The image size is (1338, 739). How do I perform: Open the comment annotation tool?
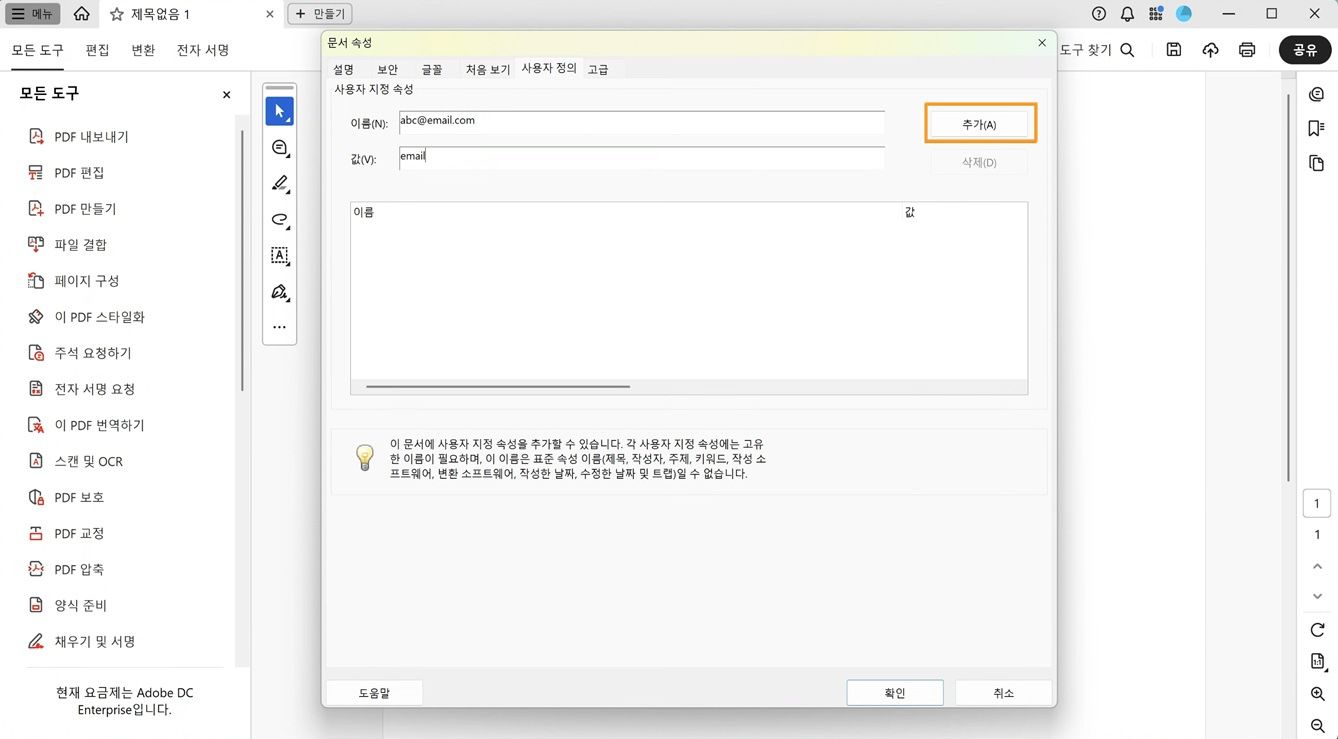pos(280,147)
